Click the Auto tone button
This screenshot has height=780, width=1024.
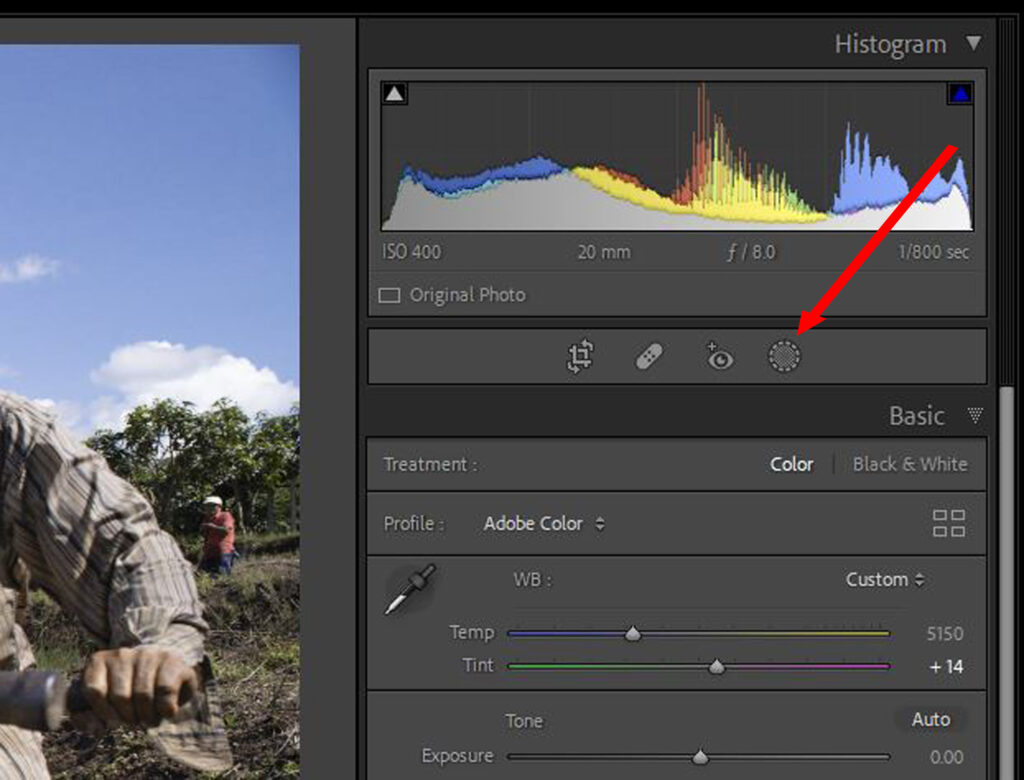[x=930, y=719]
